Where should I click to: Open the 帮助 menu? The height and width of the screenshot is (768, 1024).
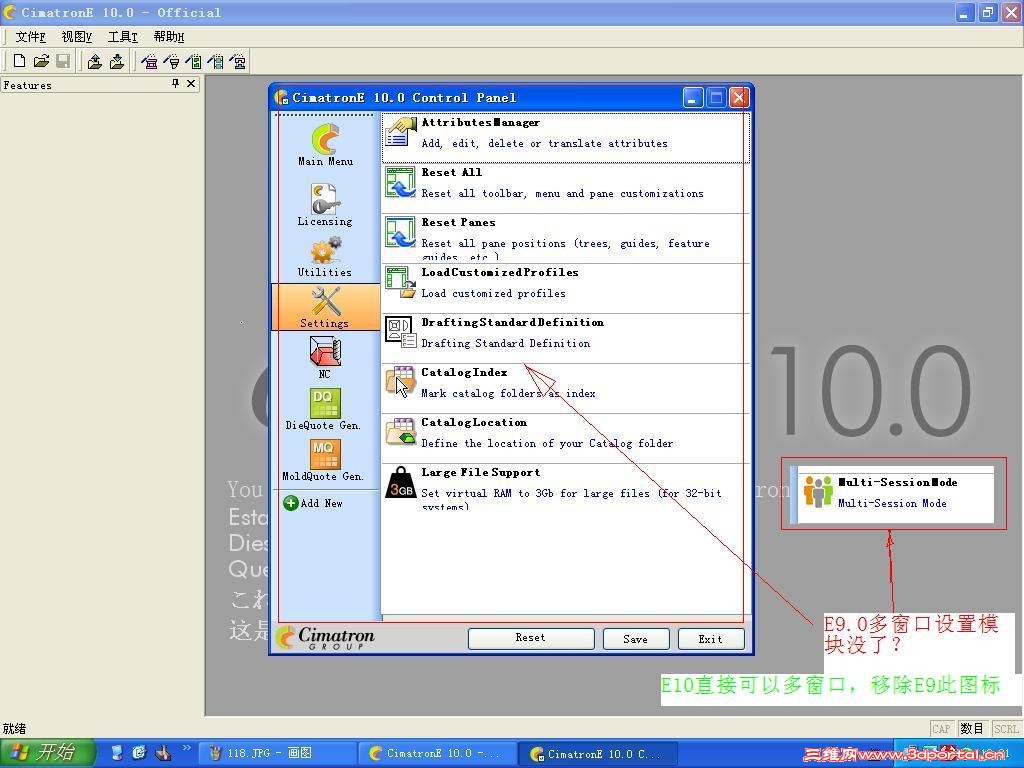click(168, 37)
